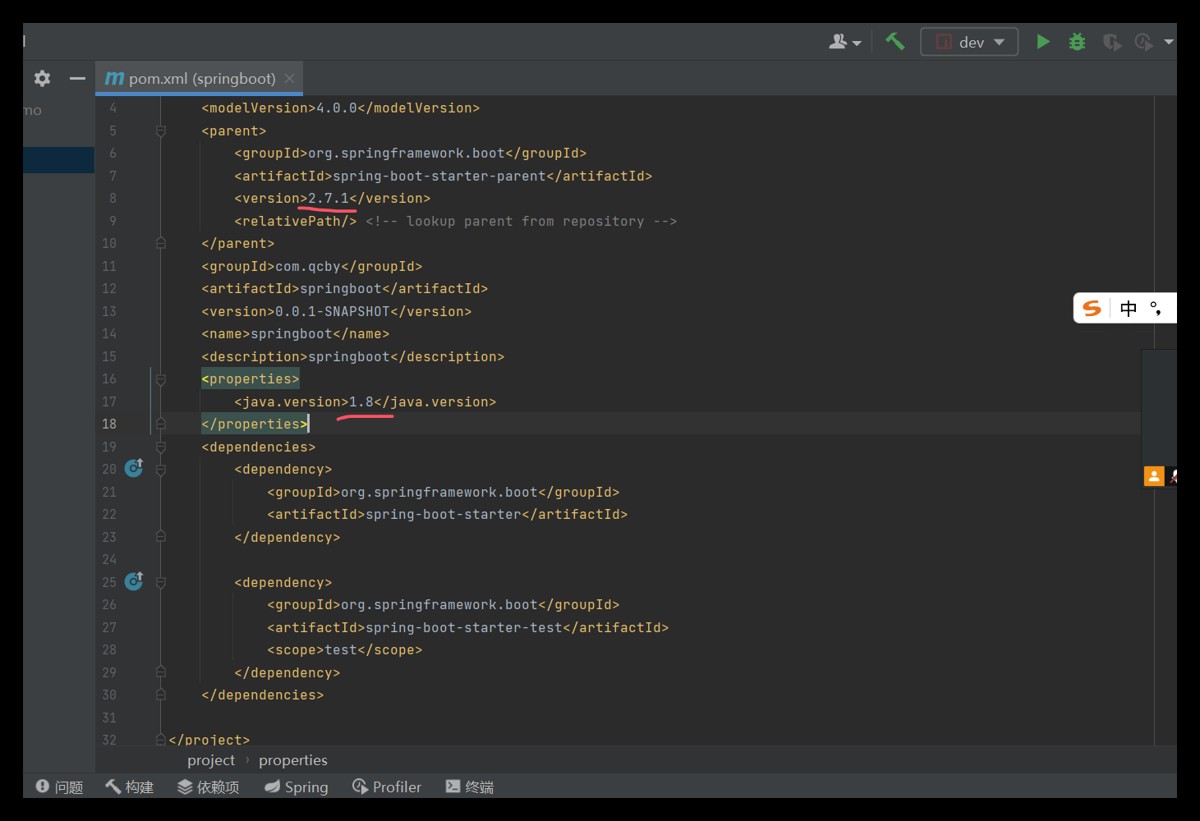Viewport: 1200px width, 821px height.
Task: Open project panel settings gear
Action: pos(42,78)
